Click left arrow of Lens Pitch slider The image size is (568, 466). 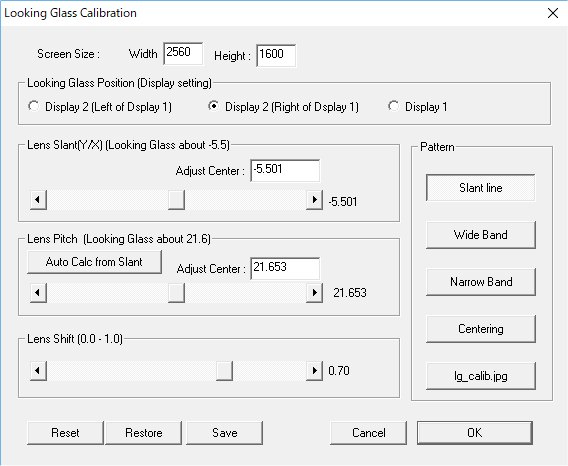38,292
